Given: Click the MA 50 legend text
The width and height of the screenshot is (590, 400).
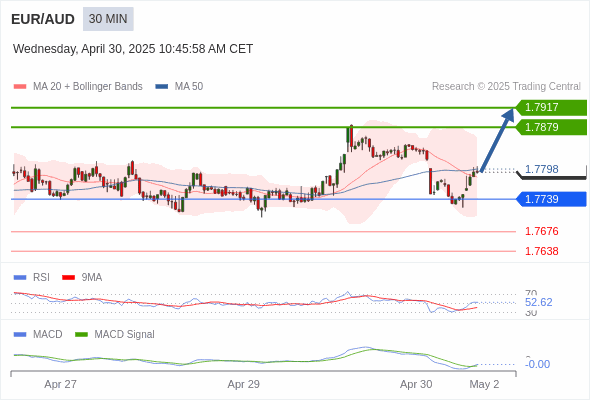Looking at the screenshot, I should pos(189,87).
